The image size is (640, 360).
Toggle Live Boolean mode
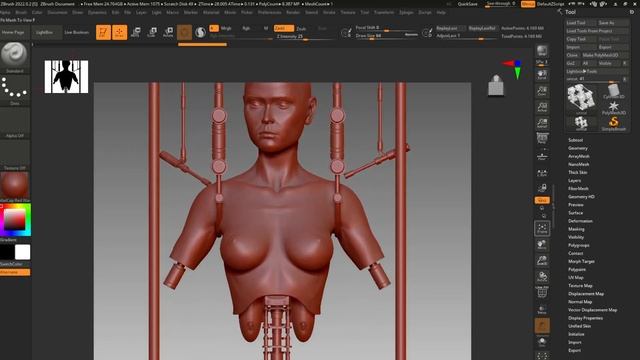[x=76, y=32]
